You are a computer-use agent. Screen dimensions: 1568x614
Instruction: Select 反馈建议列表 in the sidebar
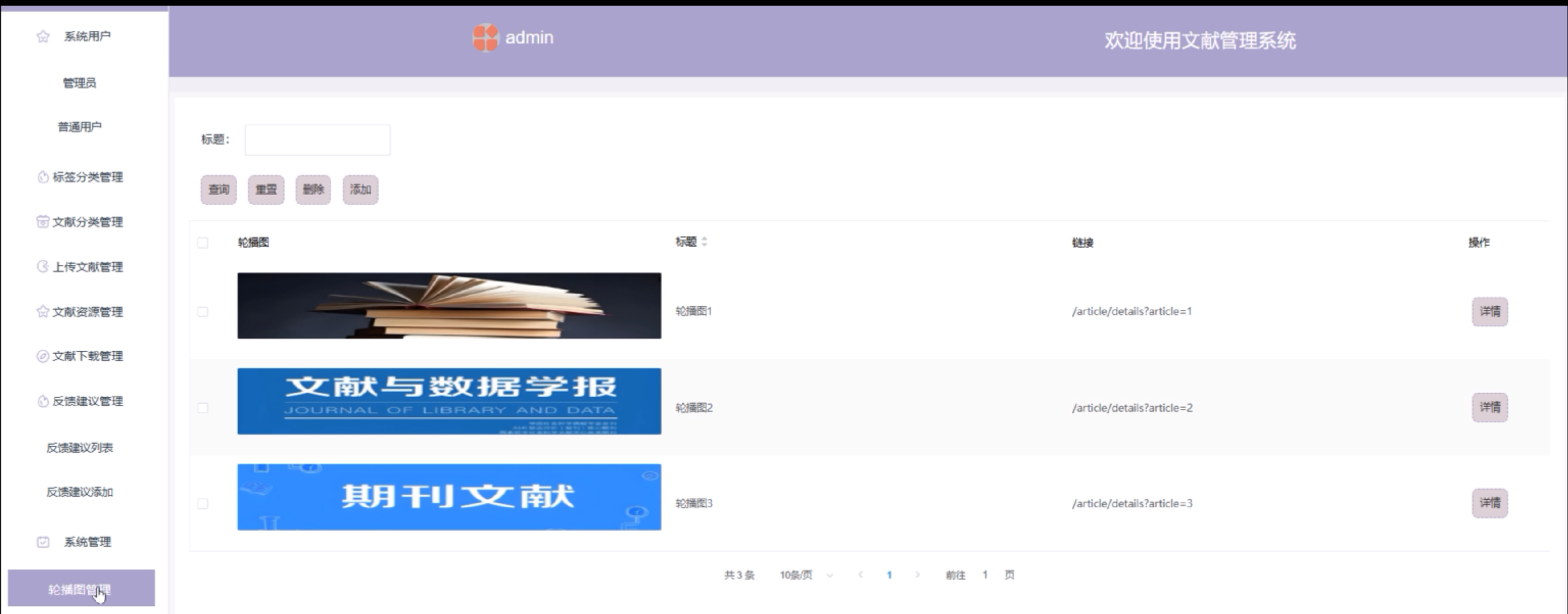coord(80,448)
